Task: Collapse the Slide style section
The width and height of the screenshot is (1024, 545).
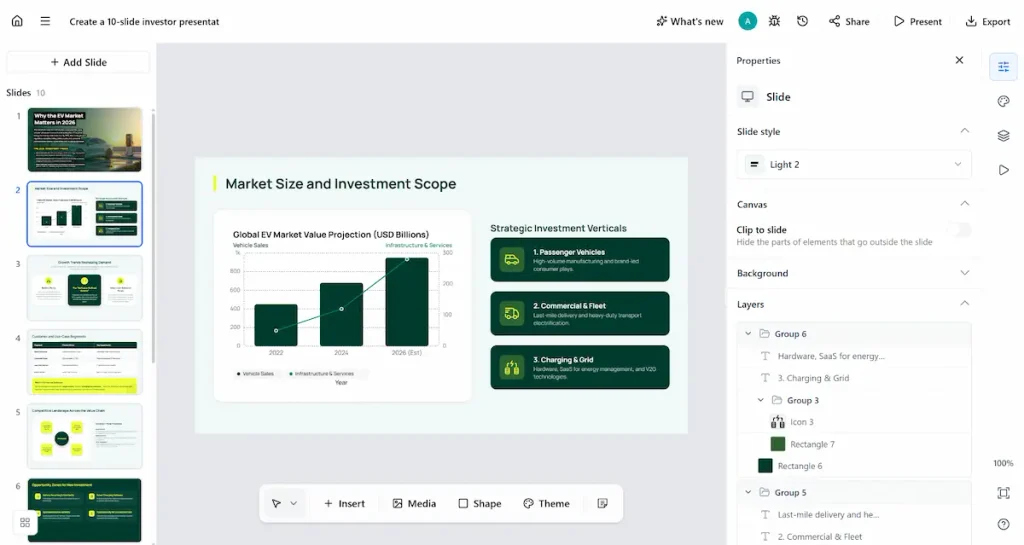Action: pyautogui.click(x=965, y=131)
